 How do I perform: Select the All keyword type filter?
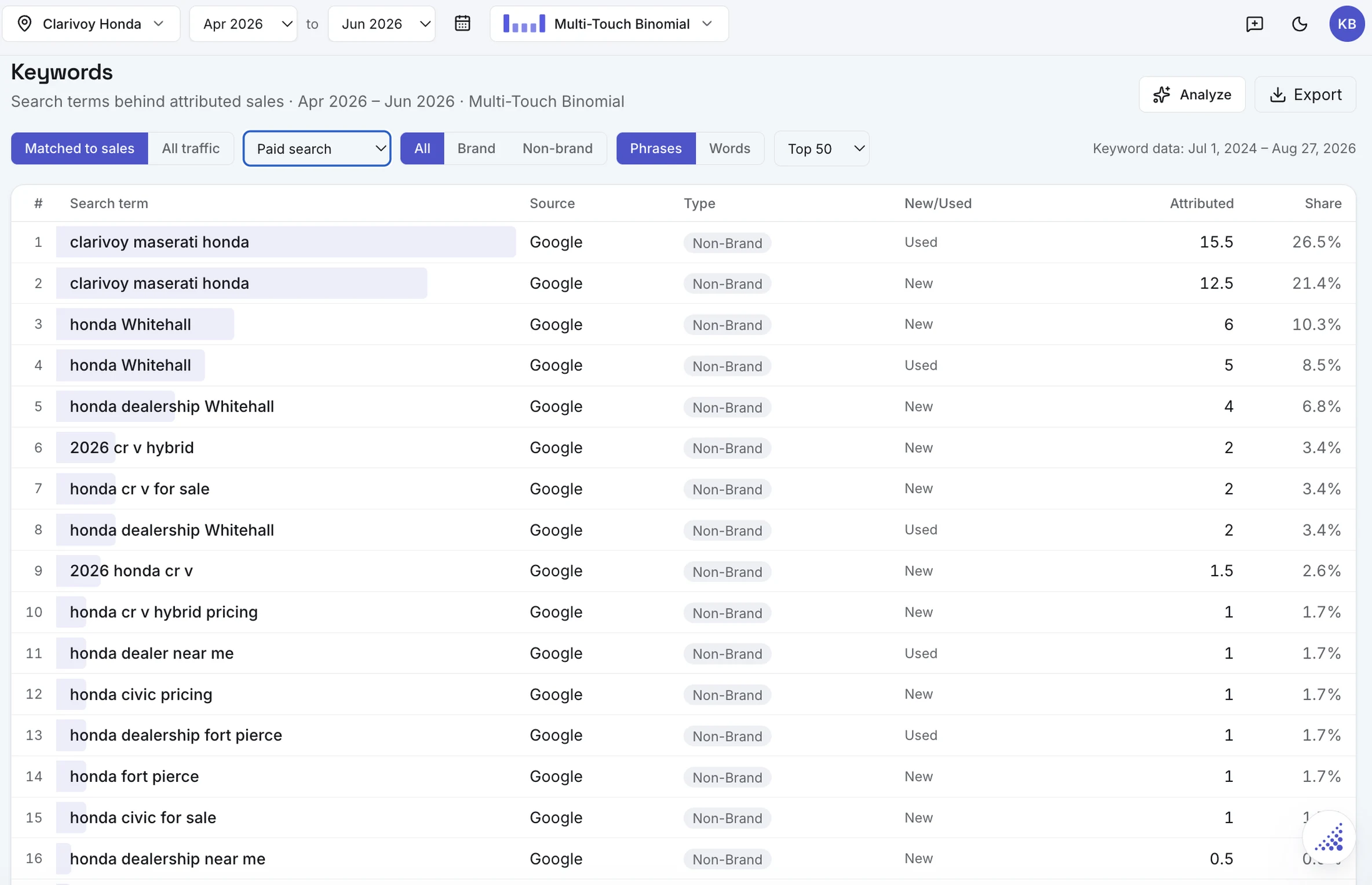click(422, 148)
